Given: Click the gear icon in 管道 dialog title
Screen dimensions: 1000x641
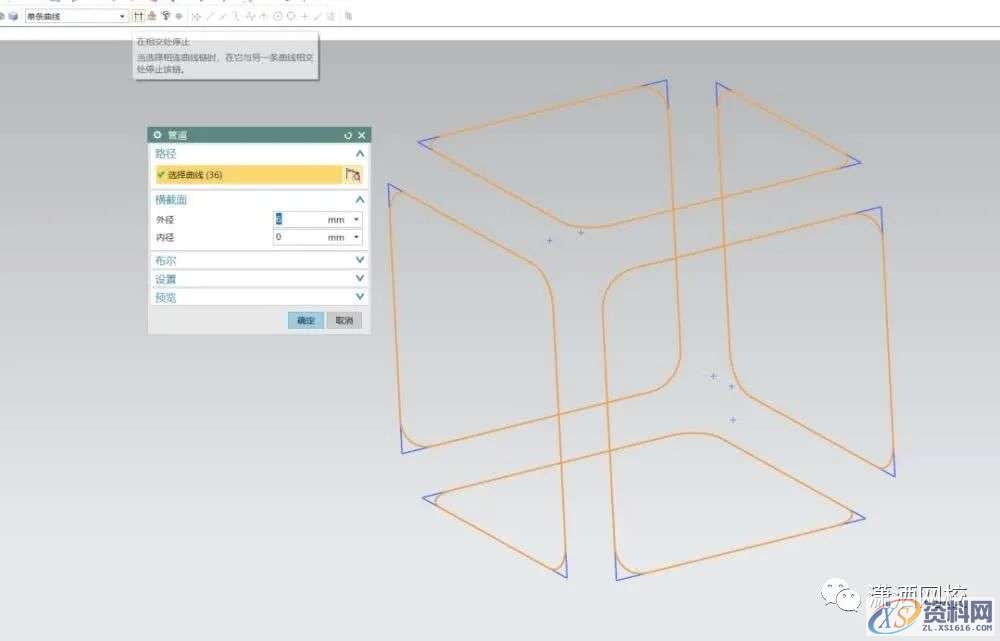Looking at the screenshot, I should point(157,135).
